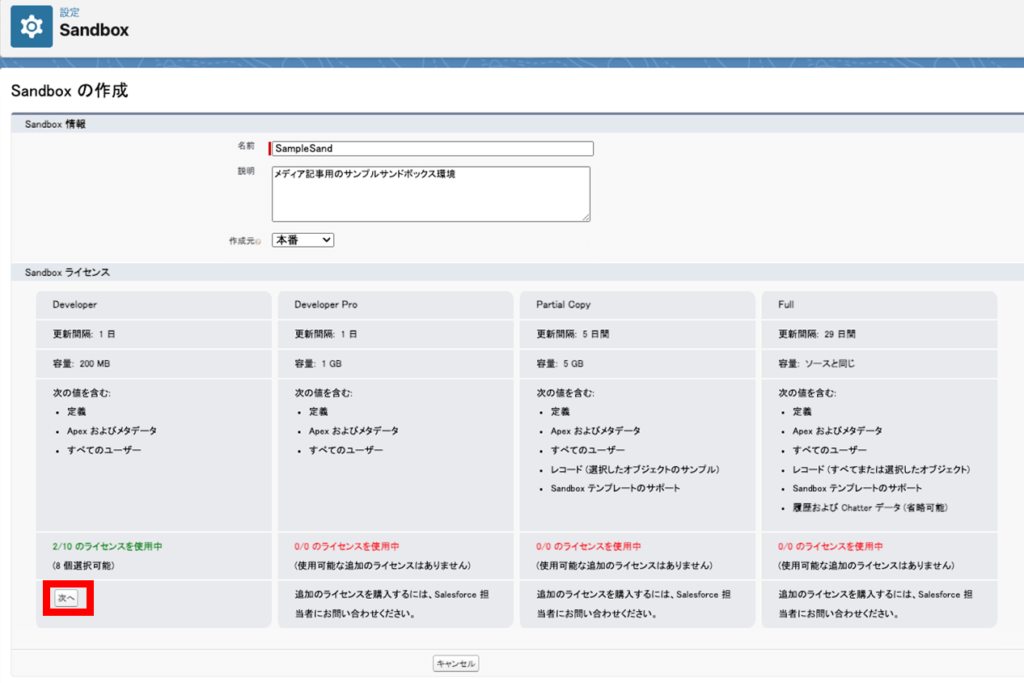Click the help icon next to 作成元
The image size is (1024, 683).
pos(258,239)
